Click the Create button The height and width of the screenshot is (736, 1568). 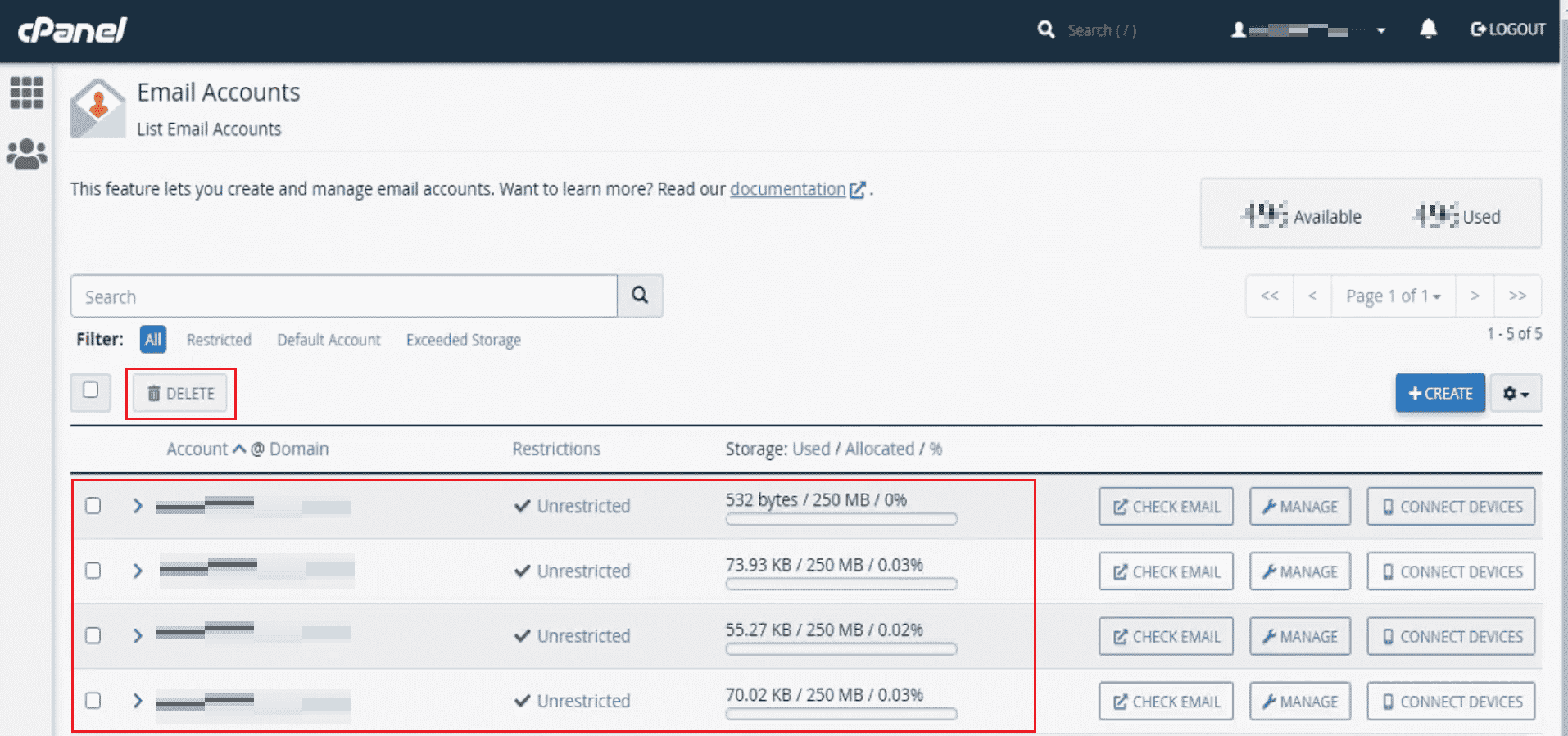[1439, 394]
